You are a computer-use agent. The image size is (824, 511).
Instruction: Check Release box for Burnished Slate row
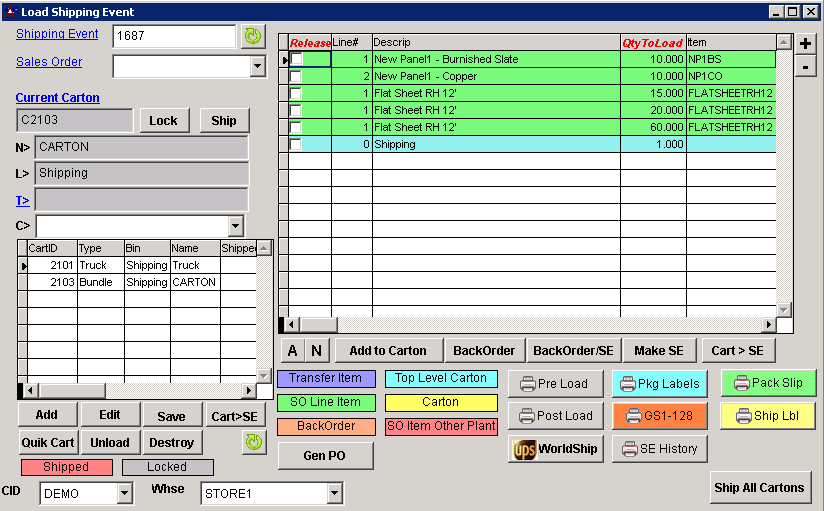(x=296, y=60)
